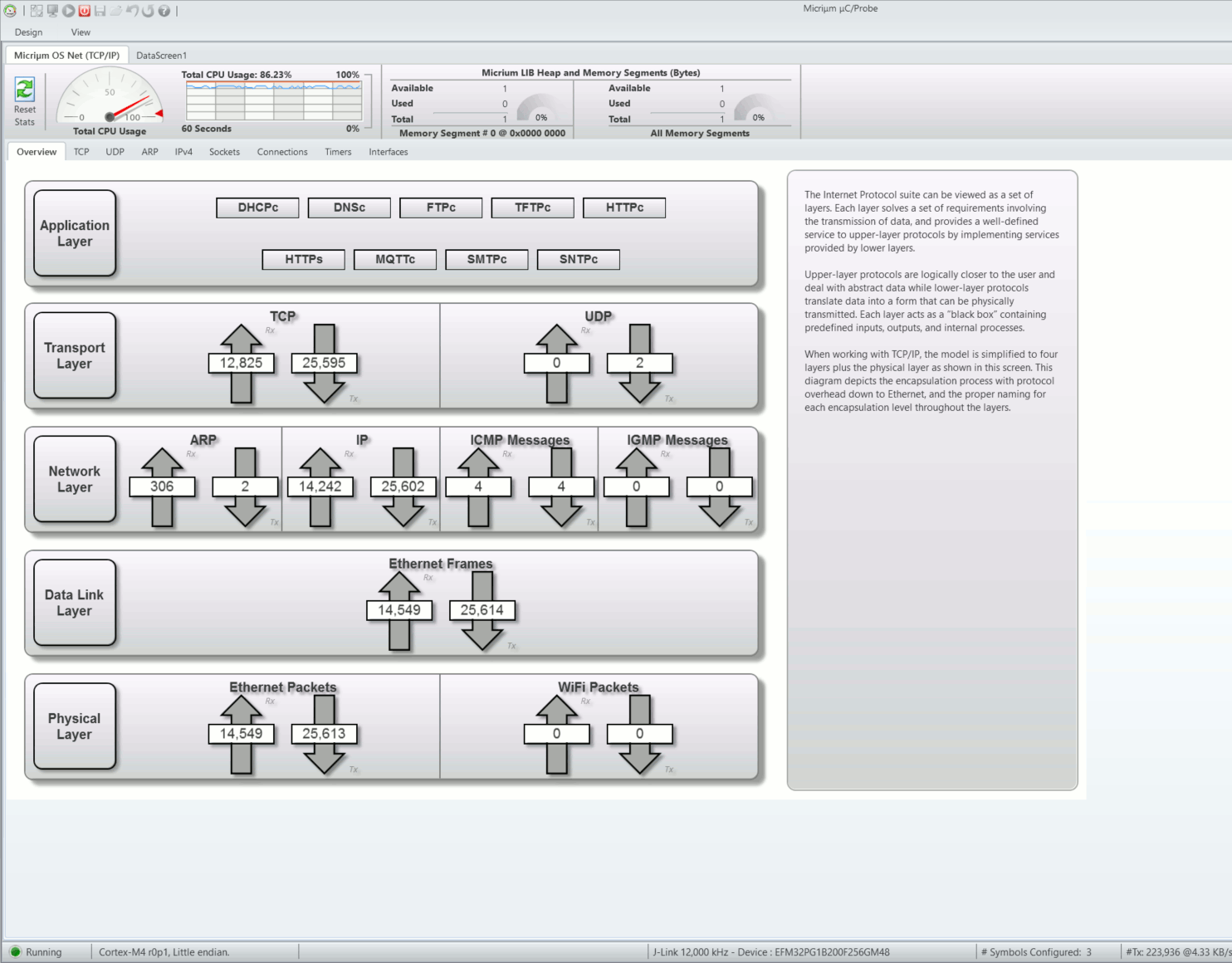
Task: Click the Undo arrow icon
Action: (132, 11)
